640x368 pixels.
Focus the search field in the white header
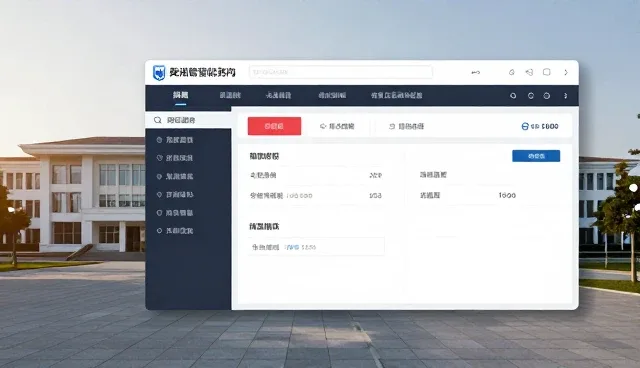pos(341,72)
